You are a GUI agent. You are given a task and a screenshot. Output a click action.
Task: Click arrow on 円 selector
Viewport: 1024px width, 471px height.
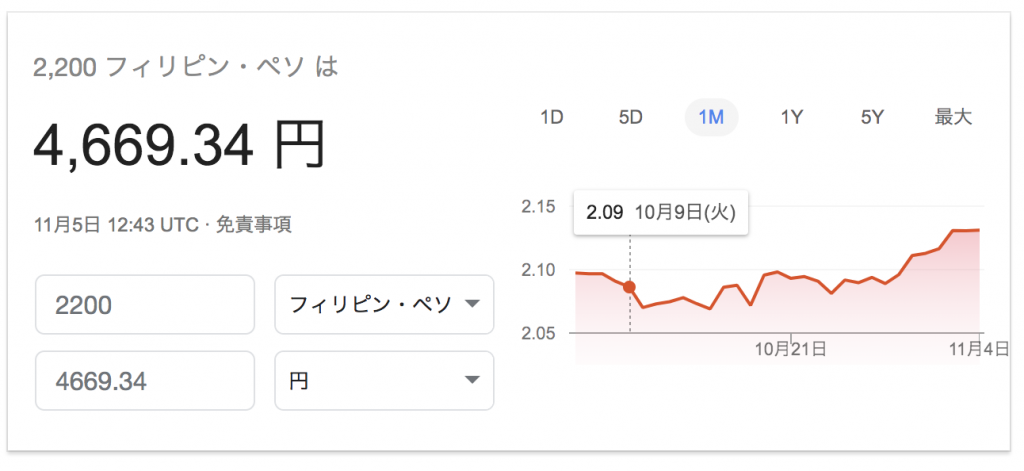pyautogui.click(x=472, y=380)
